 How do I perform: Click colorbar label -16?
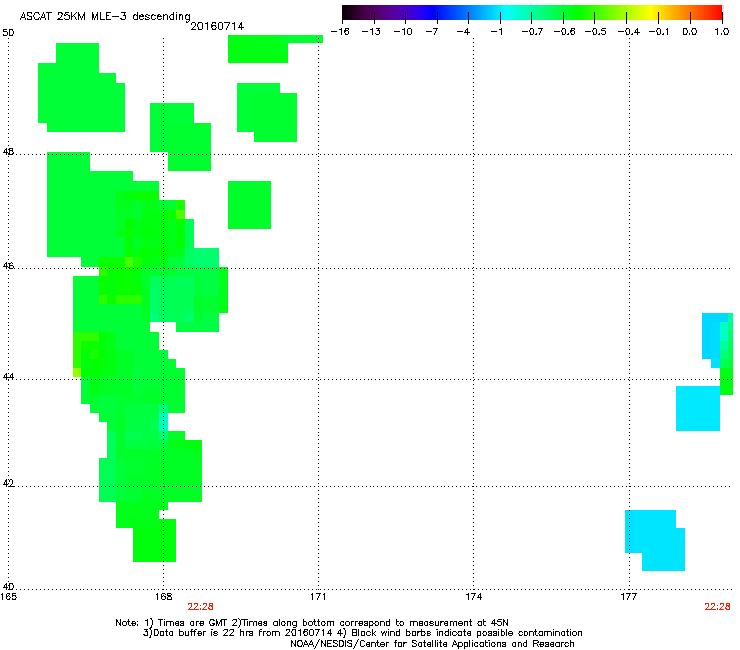(x=340, y=32)
